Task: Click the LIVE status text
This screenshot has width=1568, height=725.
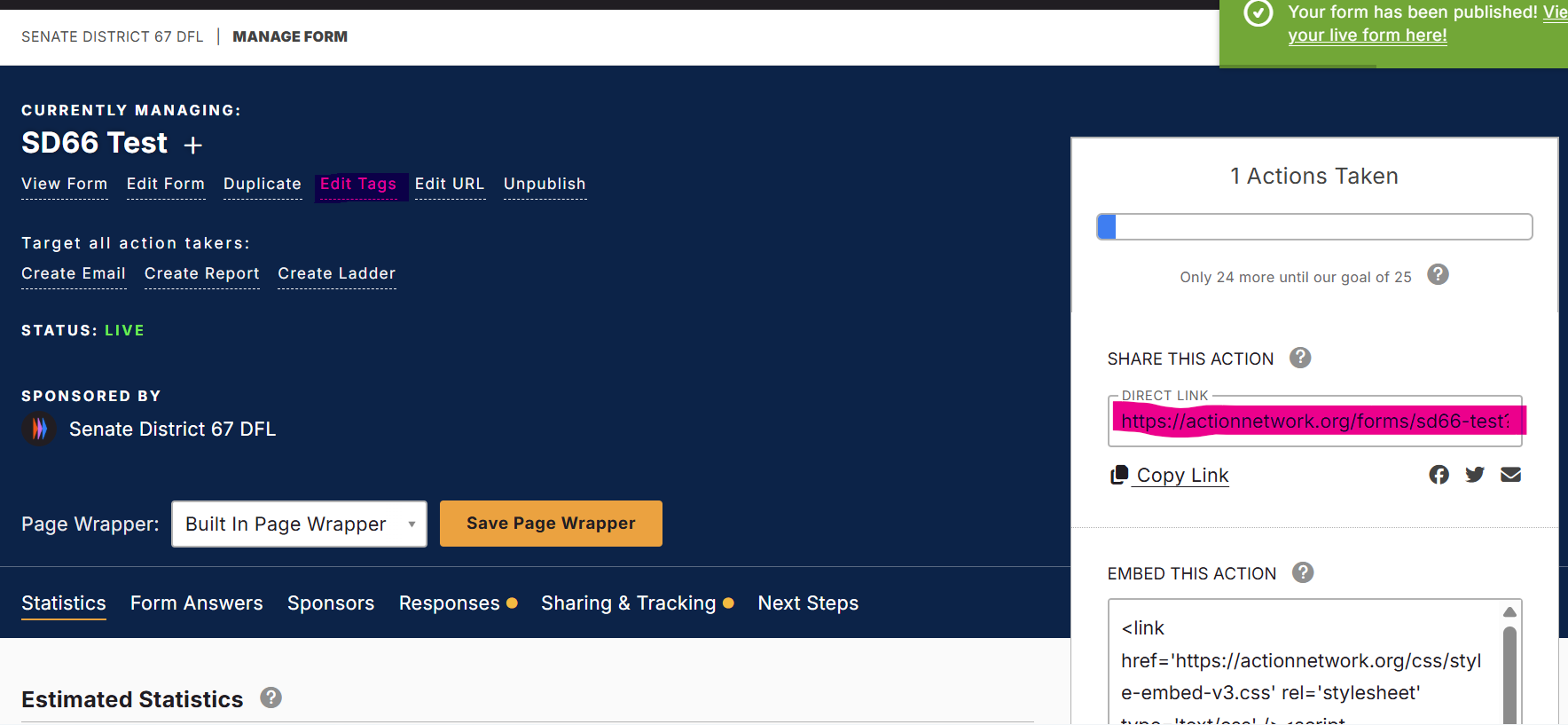Action: click(124, 330)
